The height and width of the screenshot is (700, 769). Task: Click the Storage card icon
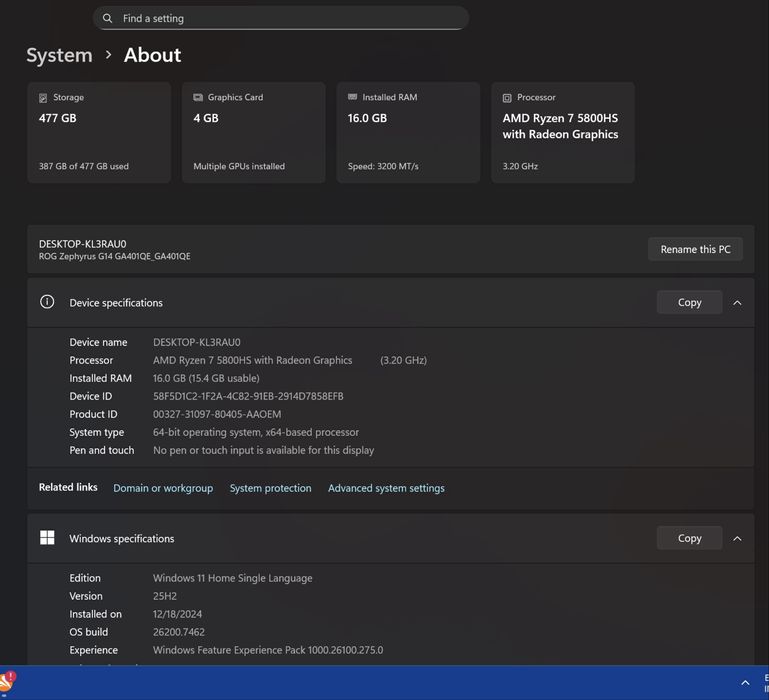pos(43,98)
